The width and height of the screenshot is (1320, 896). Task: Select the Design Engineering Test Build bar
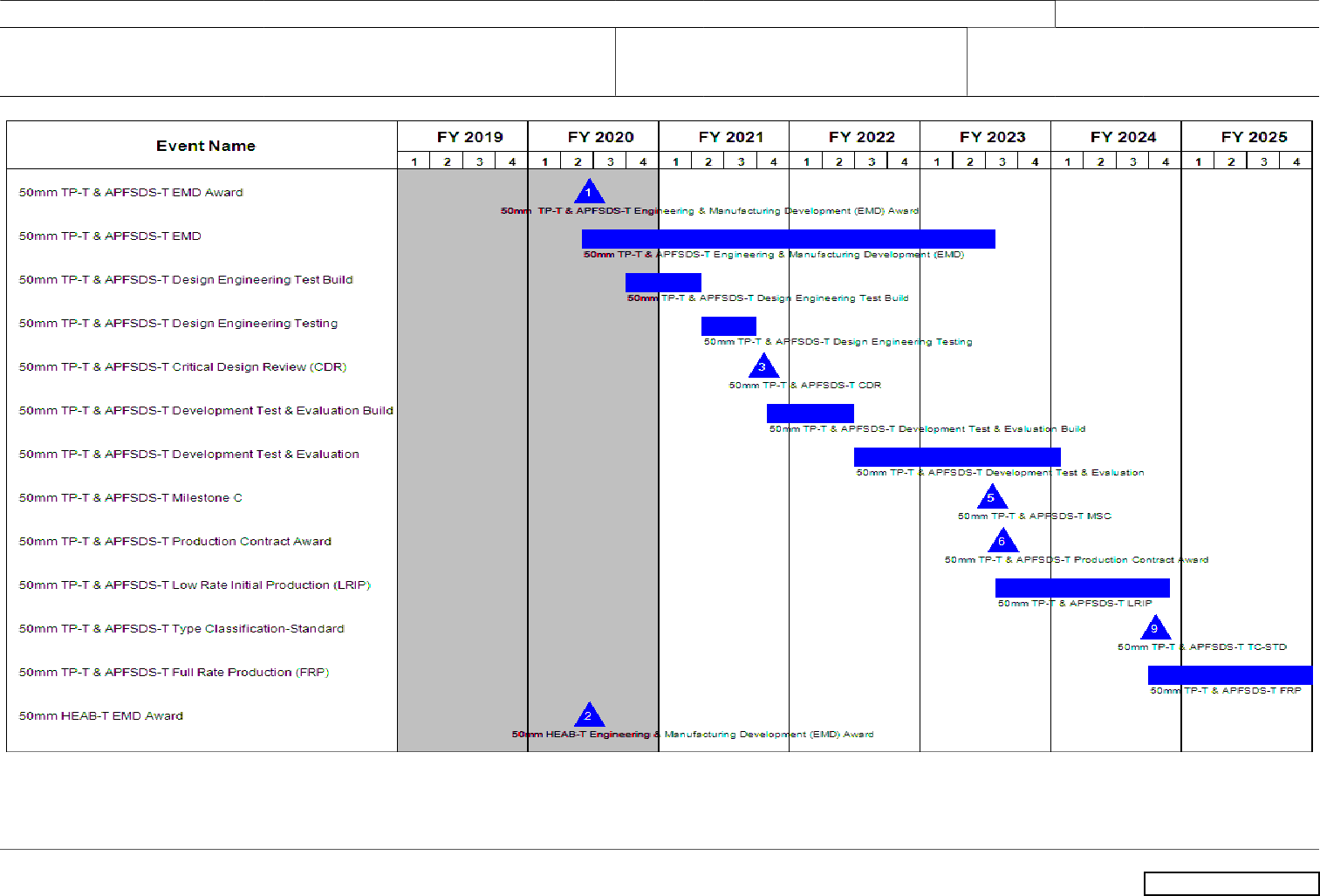pyautogui.click(x=663, y=283)
